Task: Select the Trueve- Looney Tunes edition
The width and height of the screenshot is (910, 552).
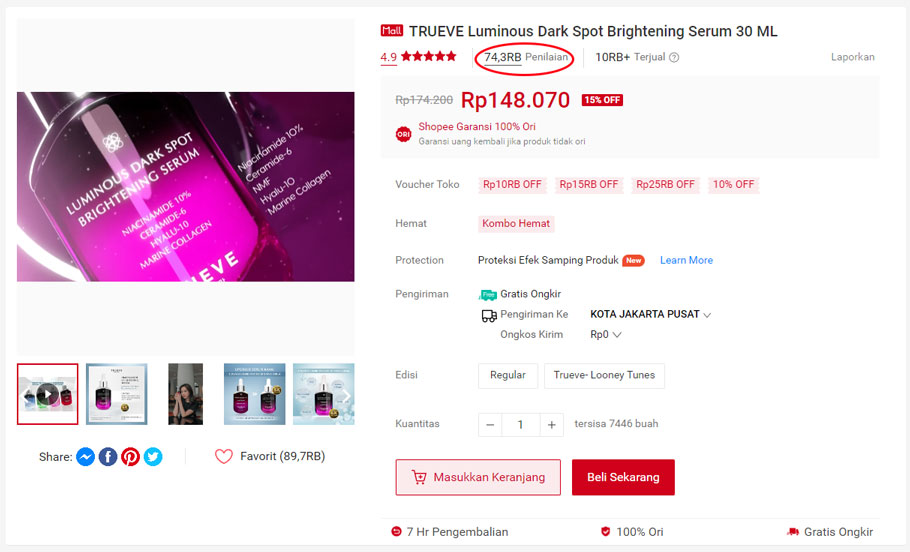Action: (604, 376)
